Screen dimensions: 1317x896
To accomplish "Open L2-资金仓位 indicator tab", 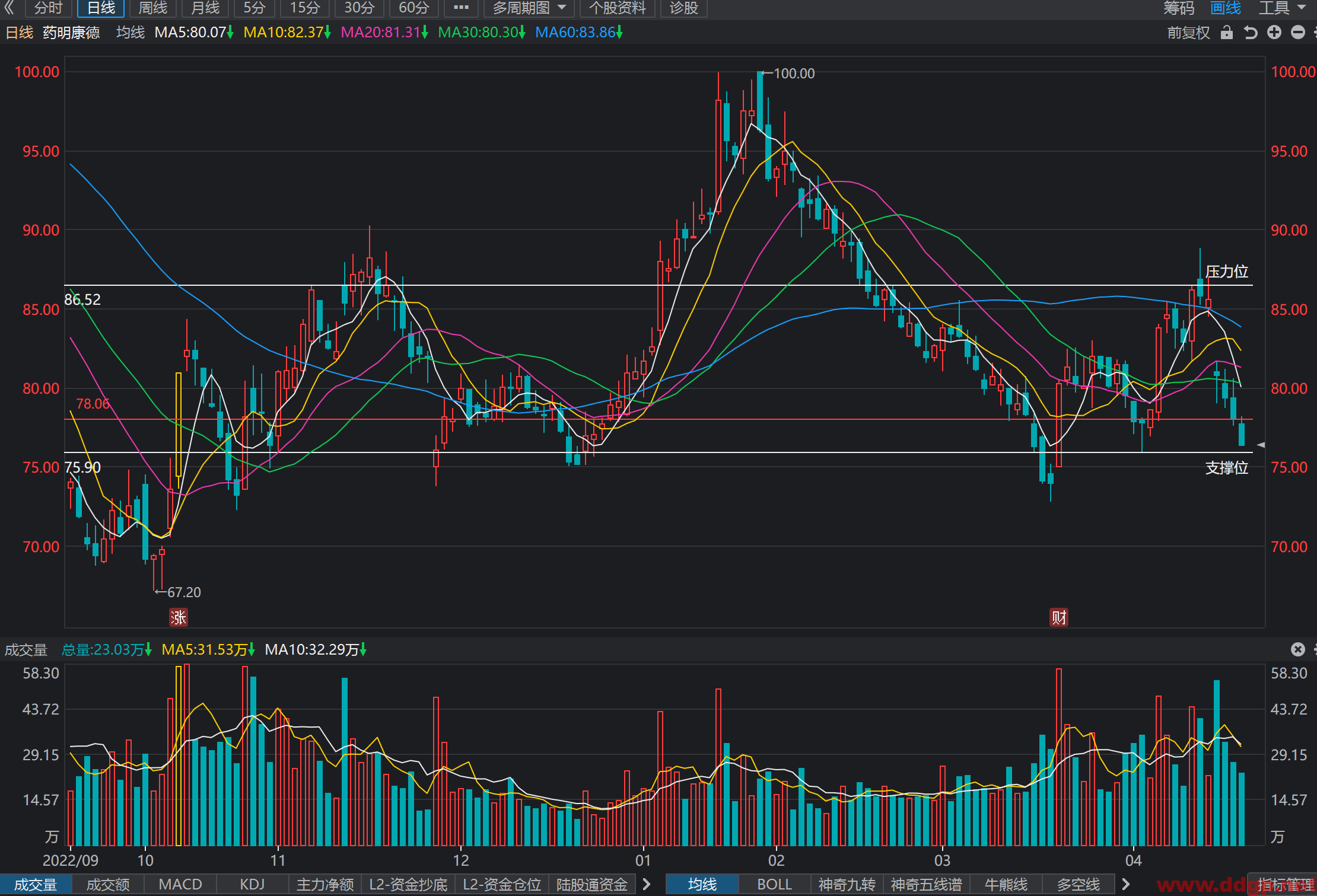I will [x=502, y=885].
